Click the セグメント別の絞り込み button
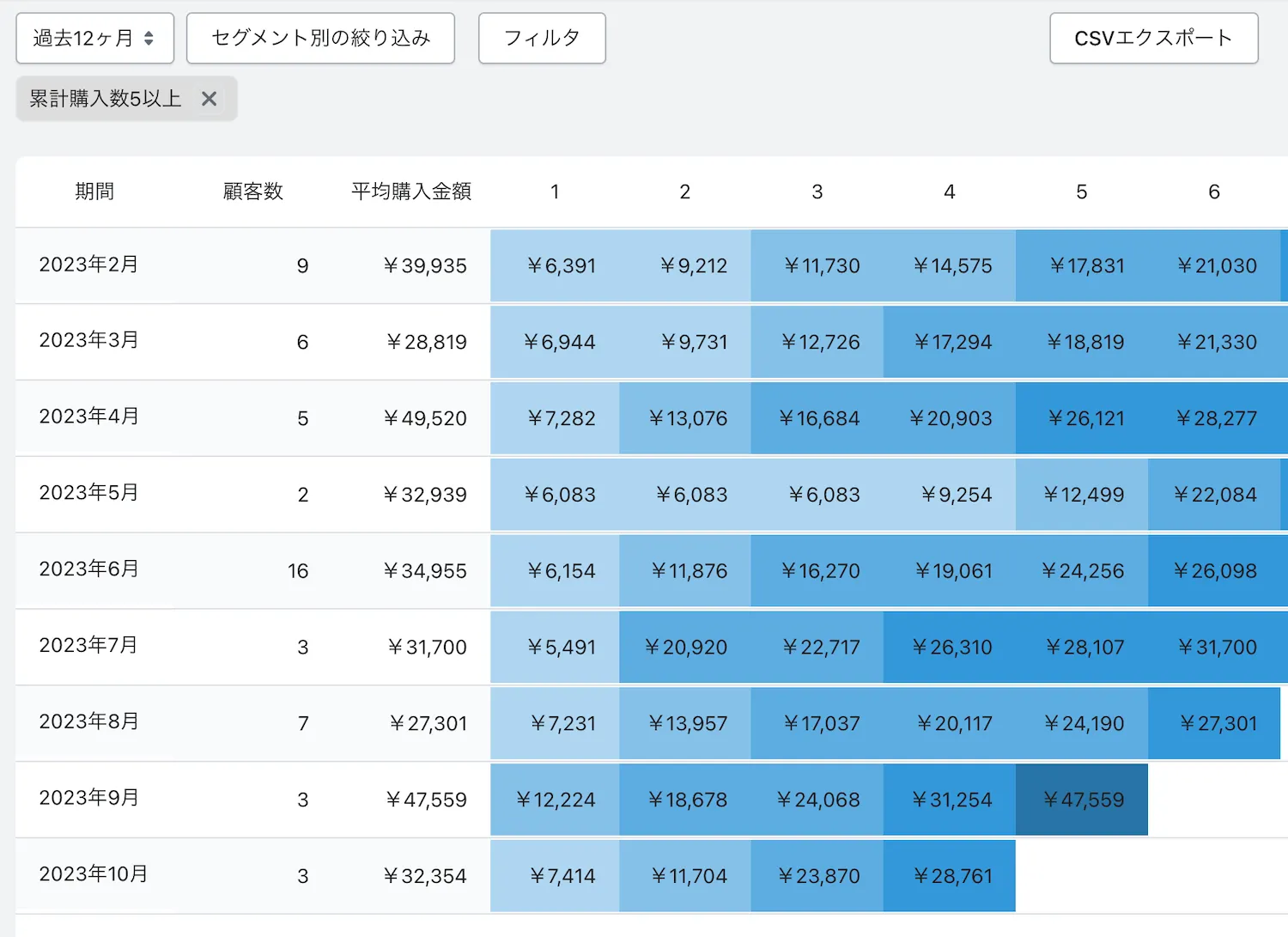1288x937 pixels. (320, 38)
